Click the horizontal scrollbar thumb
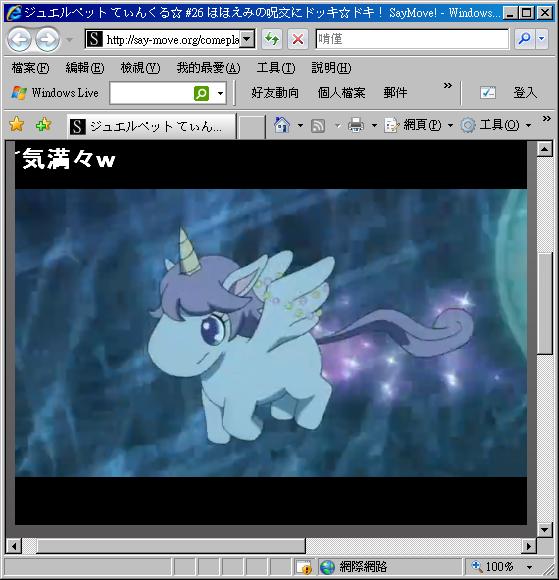The image size is (559, 580). coord(171,546)
